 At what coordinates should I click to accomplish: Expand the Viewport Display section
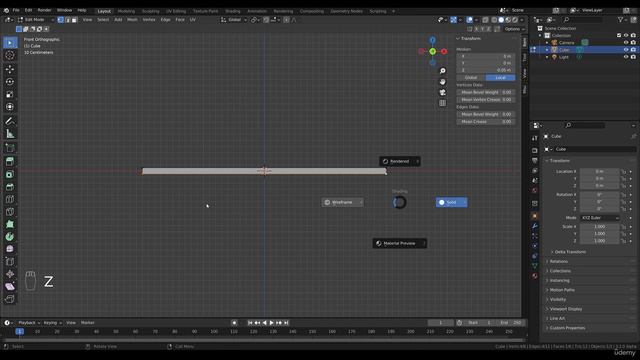click(565, 309)
